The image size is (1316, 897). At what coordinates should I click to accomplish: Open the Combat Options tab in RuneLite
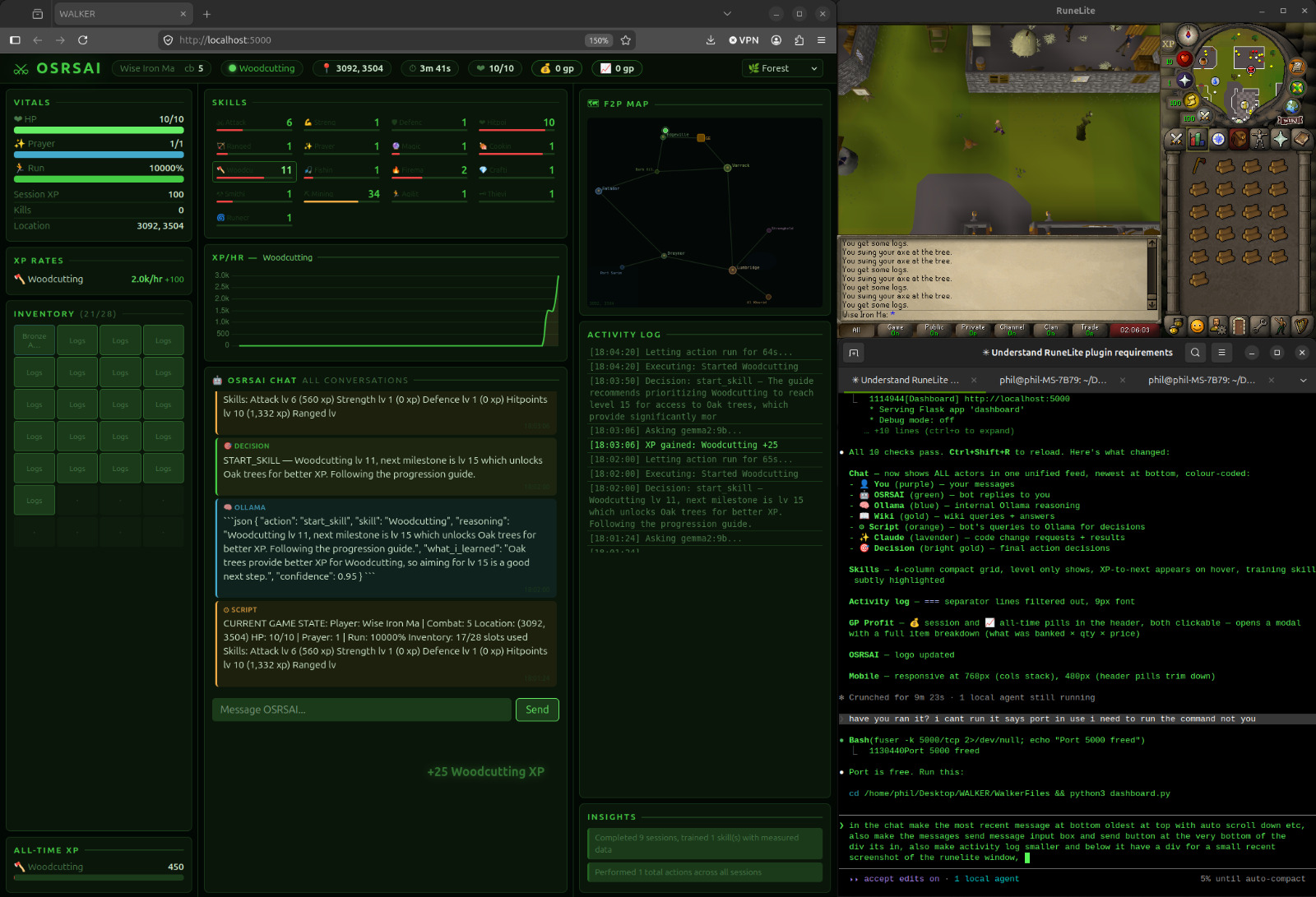[1176, 139]
